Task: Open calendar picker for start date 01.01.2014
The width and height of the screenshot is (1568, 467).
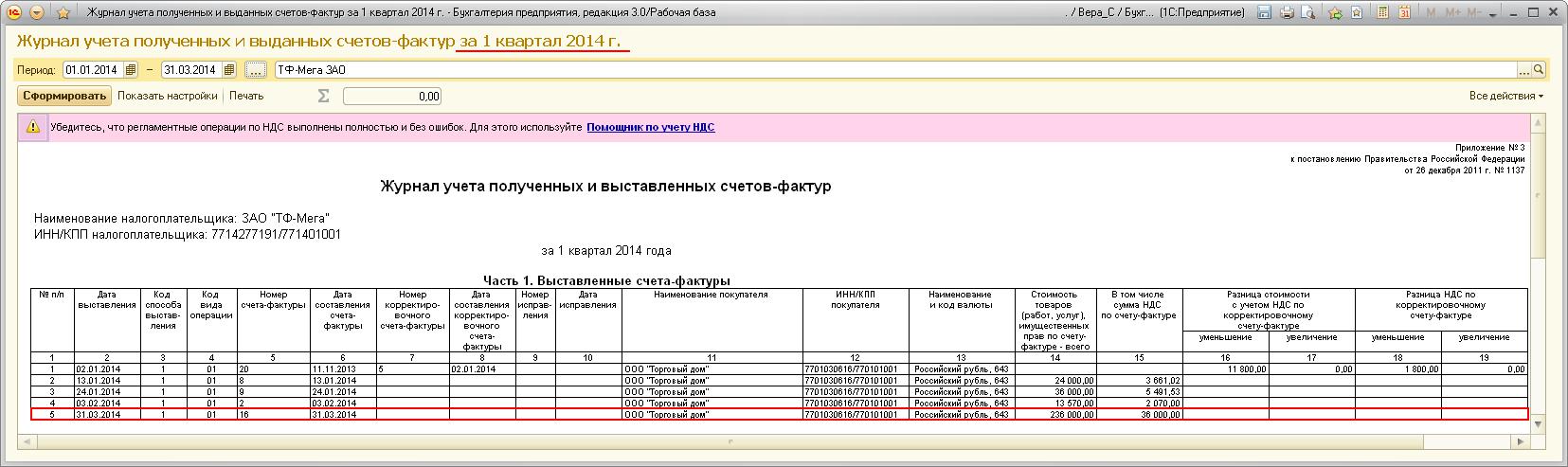Action: point(131,70)
